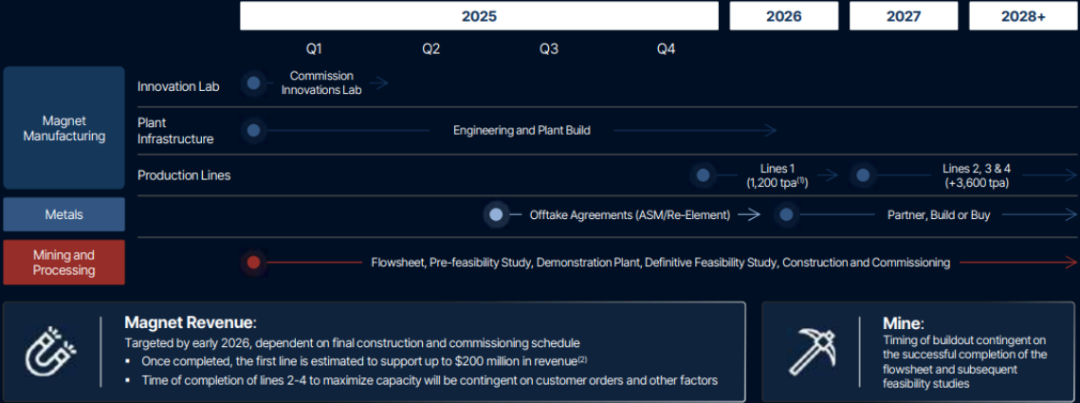Click the Production Lines row label
This screenshot has width=1080, height=403.
point(184,175)
